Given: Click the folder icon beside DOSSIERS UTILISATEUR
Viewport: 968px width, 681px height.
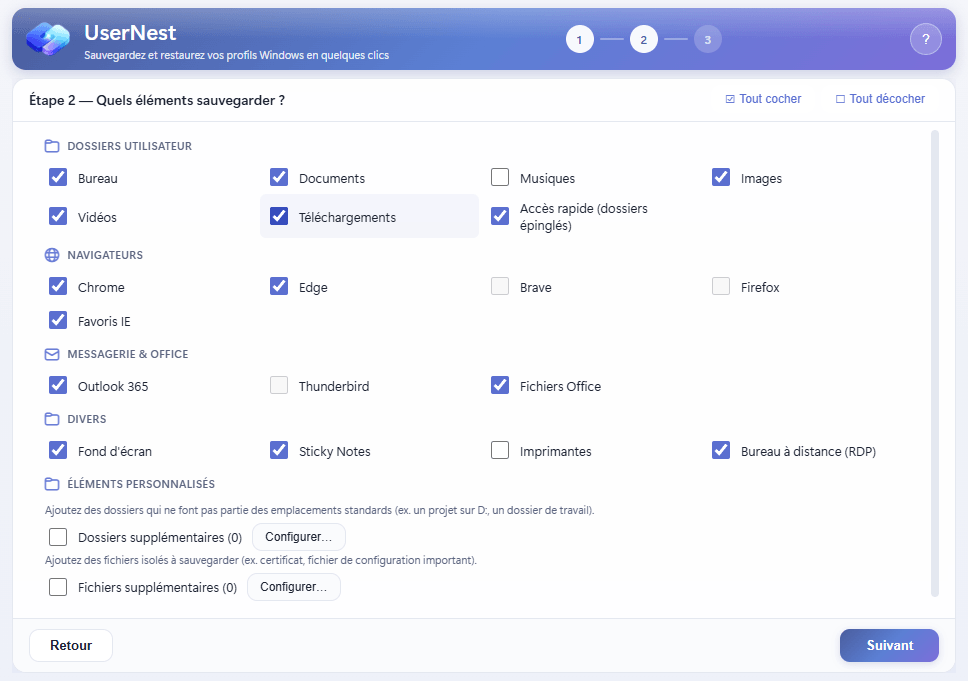Looking at the screenshot, I should 51,145.
